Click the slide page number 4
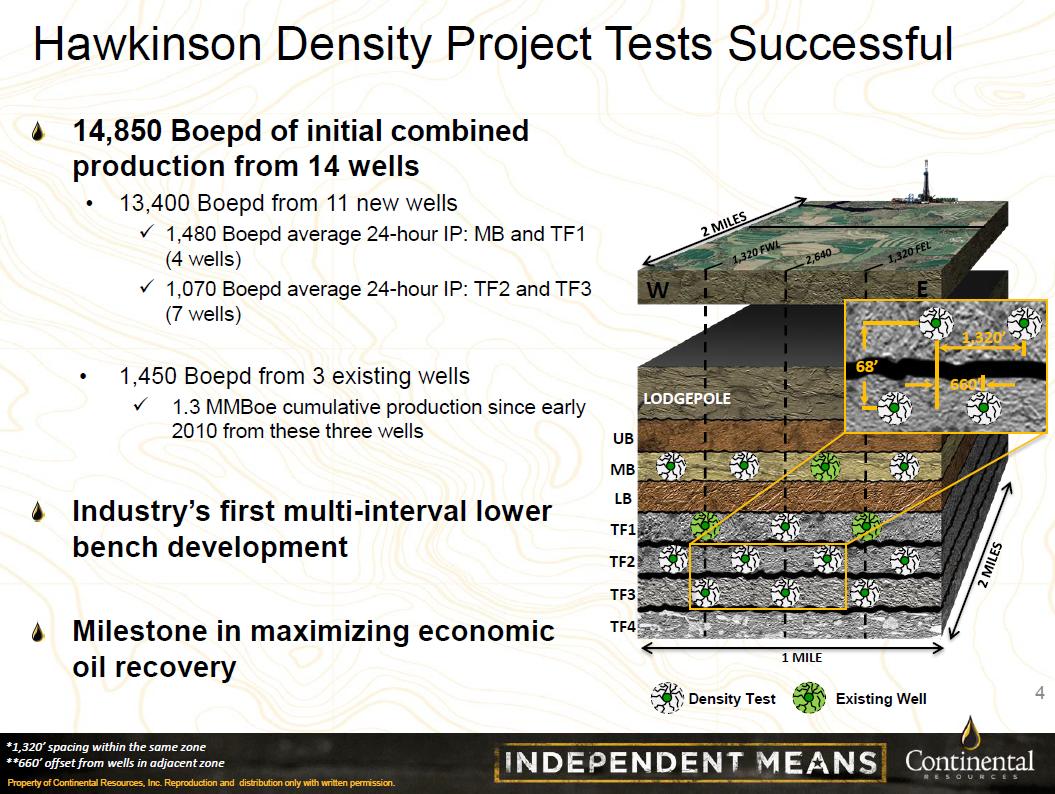The image size is (1055, 794). point(1037,693)
